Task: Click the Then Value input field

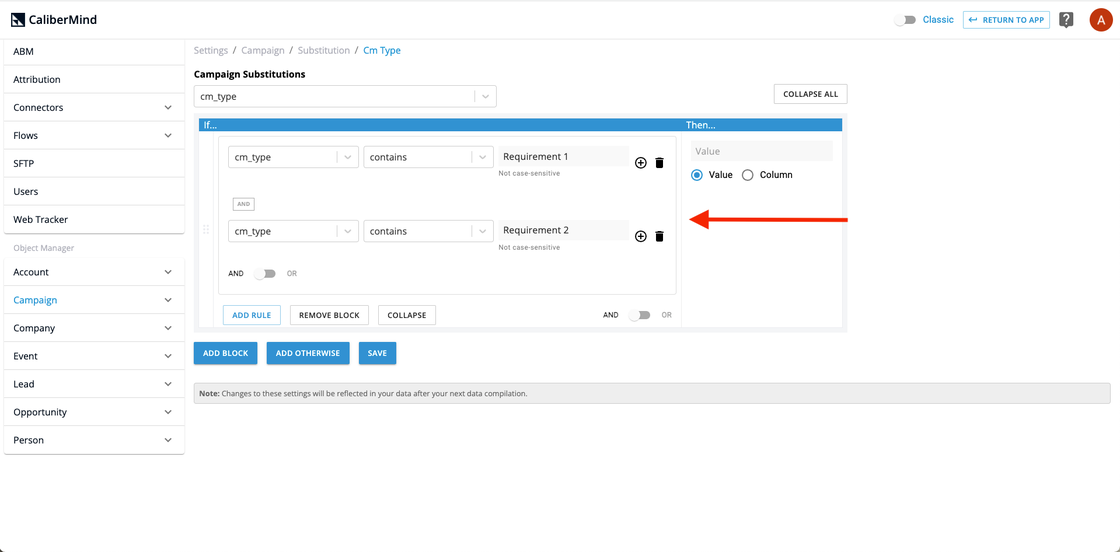Action: click(761, 151)
